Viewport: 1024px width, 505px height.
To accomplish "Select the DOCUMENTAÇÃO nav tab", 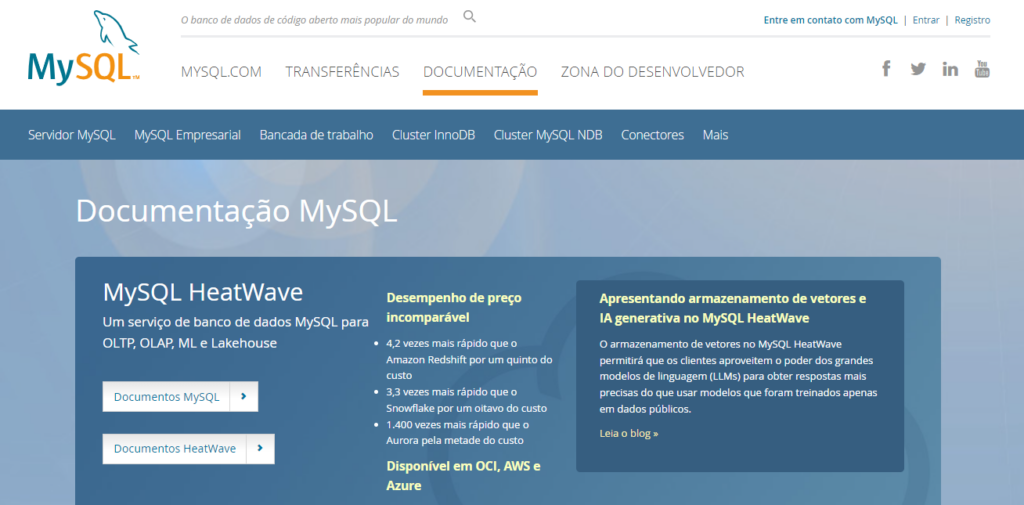I will 480,72.
